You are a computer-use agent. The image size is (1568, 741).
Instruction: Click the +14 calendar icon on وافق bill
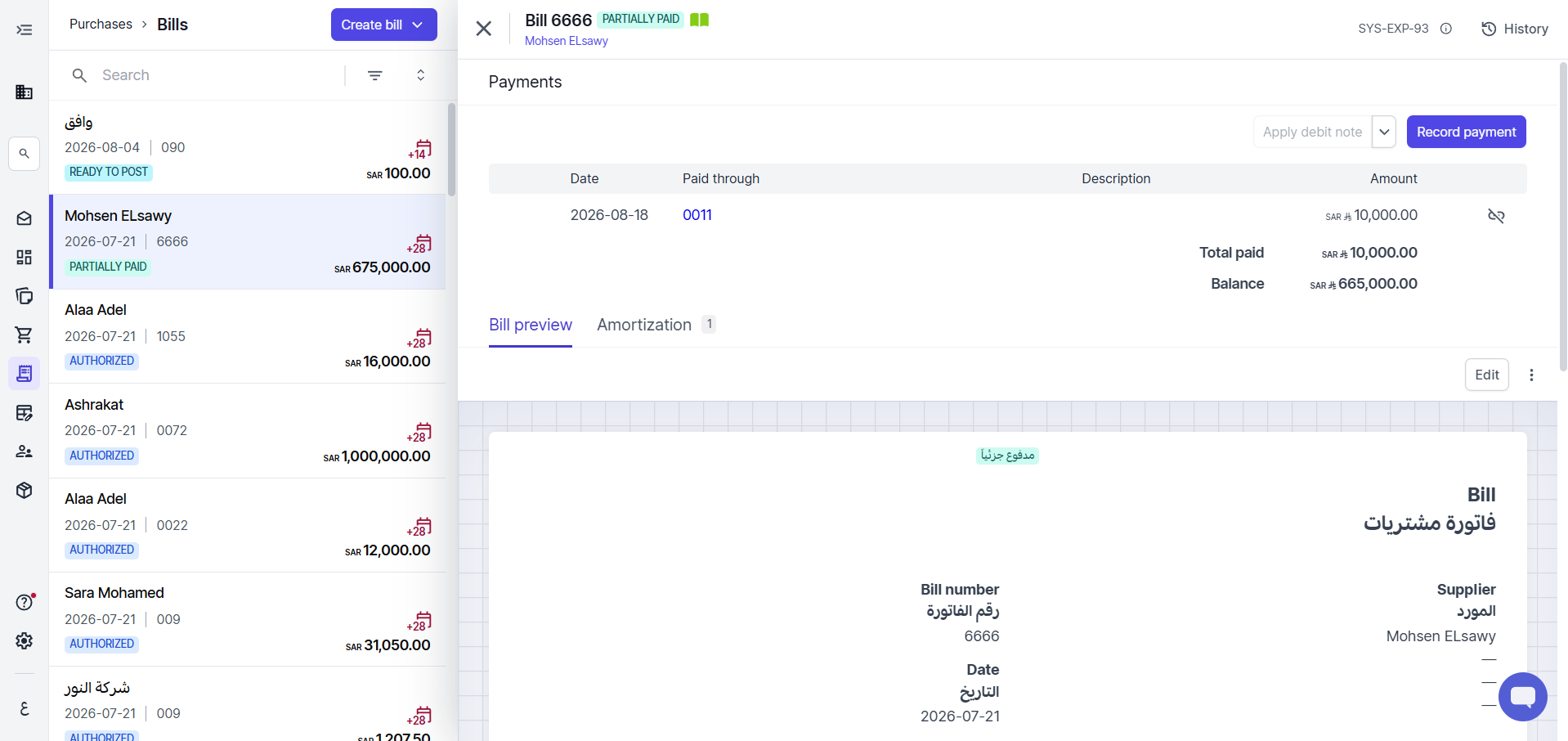pyautogui.click(x=420, y=149)
